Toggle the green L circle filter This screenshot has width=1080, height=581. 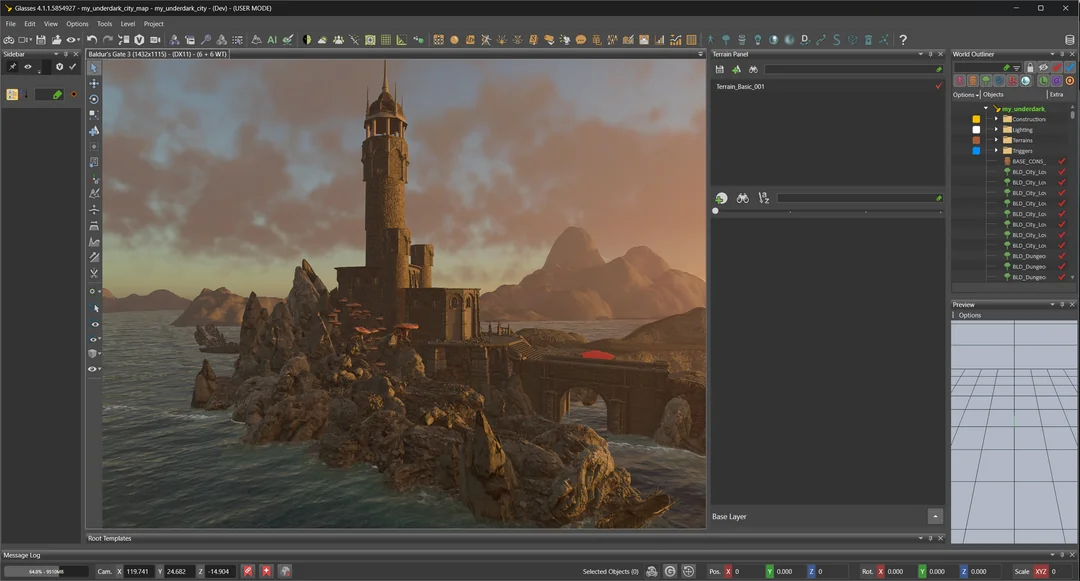pyautogui.click(x=1043, y=81)
